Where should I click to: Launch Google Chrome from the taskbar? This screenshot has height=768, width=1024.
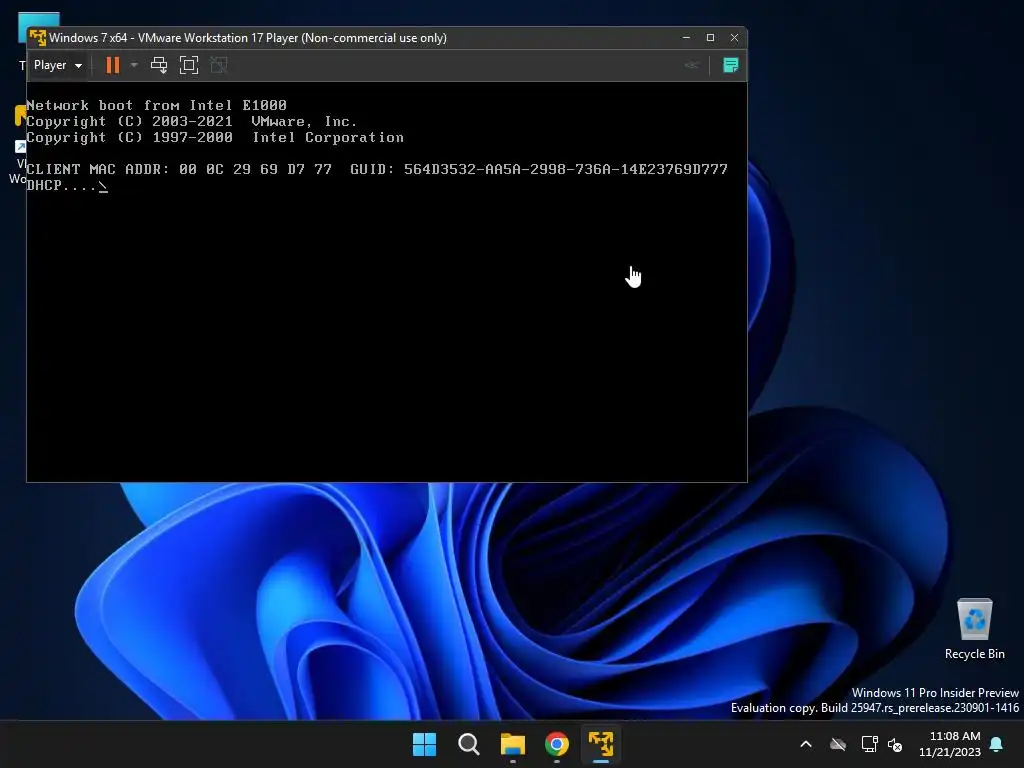pyautogui.click(x=557, y=744)
